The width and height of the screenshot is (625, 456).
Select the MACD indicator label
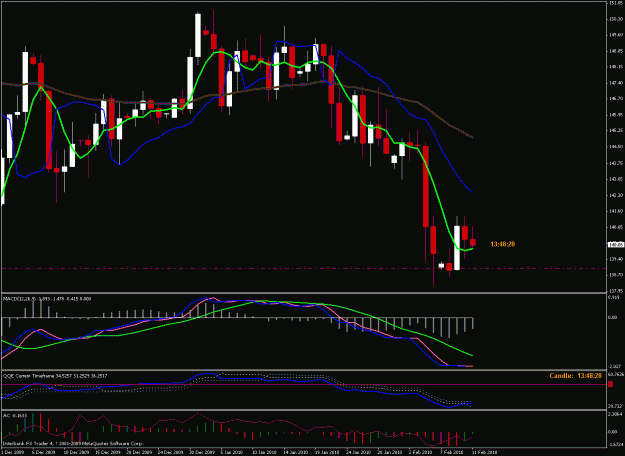[45, 299]
